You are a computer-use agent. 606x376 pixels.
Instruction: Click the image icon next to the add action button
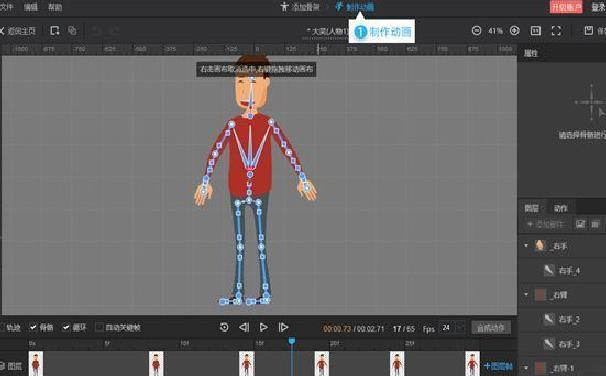click(x=580, y=224)
